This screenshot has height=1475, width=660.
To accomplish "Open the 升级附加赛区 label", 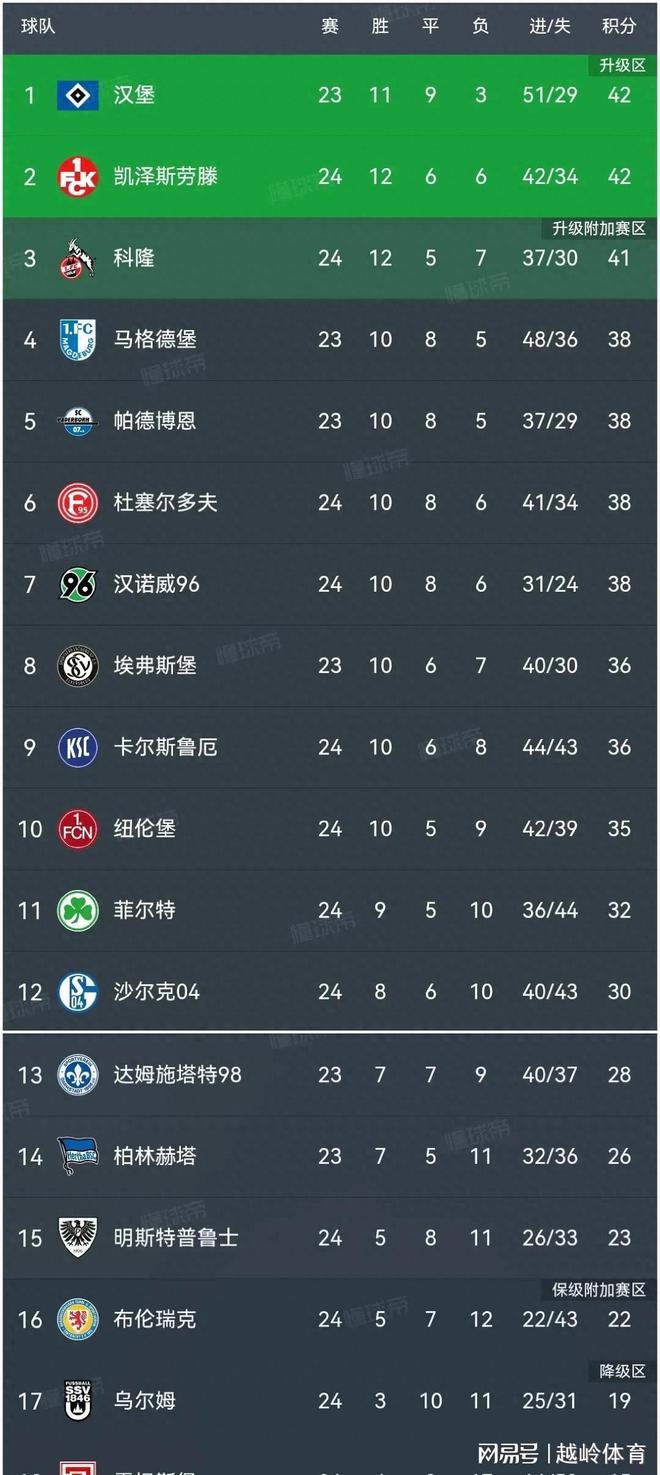I will pyautogui.click(x=601, y=227).
